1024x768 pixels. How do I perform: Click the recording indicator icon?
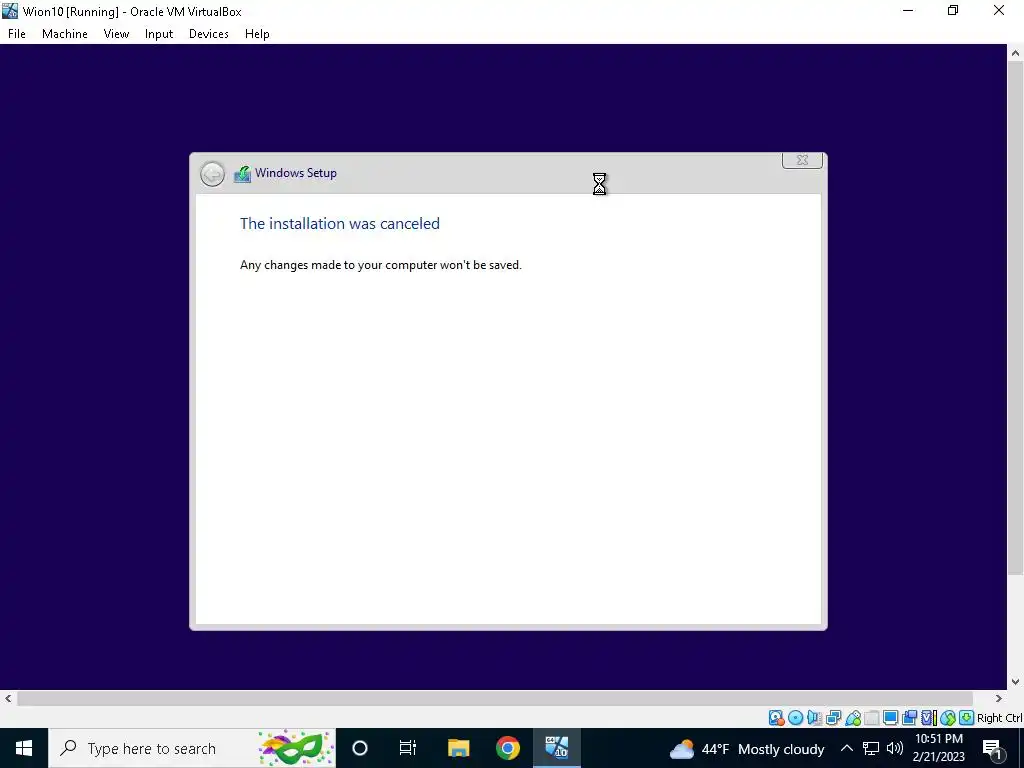tap(909, 718)
